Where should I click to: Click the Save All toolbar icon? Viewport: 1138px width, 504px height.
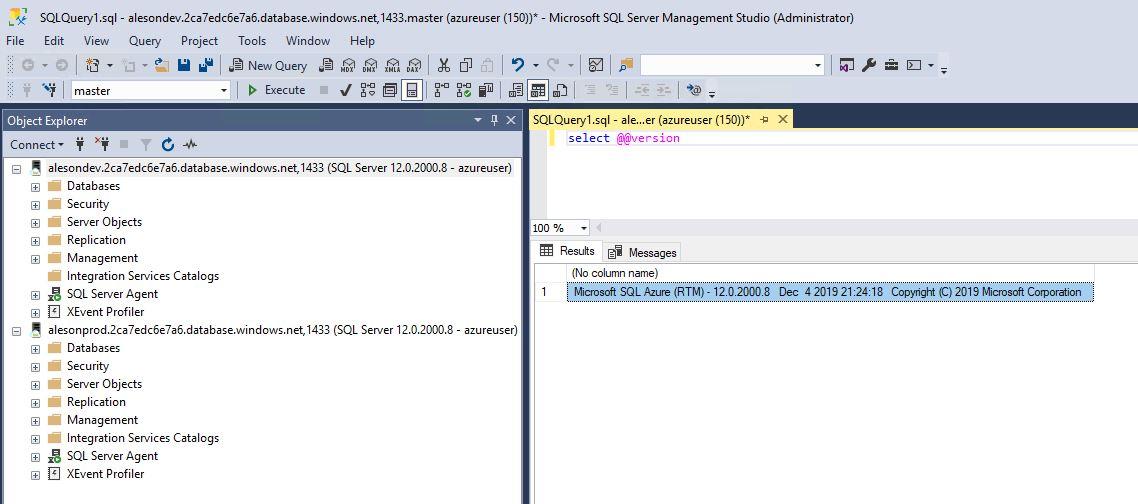pyautogui.click(x=205, y=65)
